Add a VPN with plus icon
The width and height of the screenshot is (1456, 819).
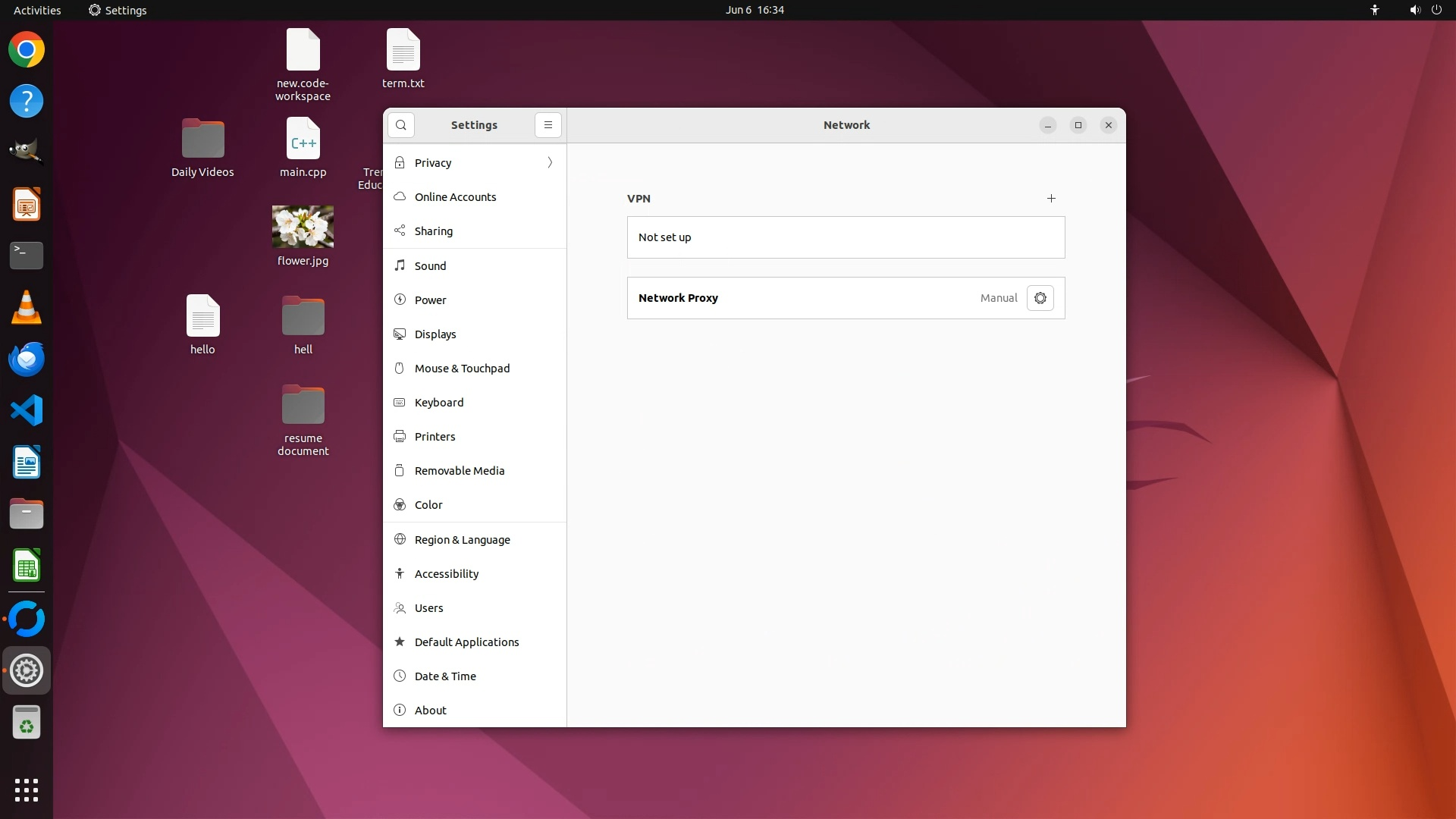(x=1051, y=199)
